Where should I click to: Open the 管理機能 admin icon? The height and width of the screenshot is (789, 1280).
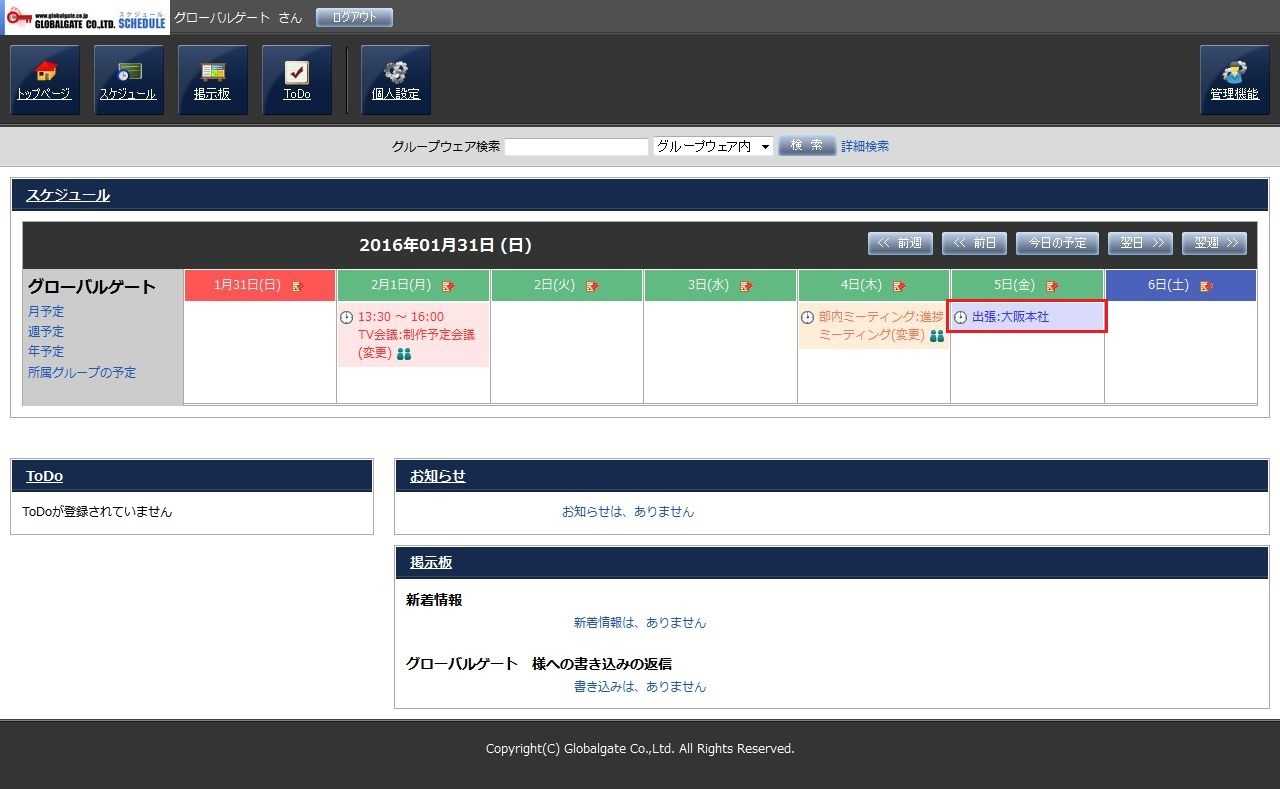click(x=1234, y=80)
